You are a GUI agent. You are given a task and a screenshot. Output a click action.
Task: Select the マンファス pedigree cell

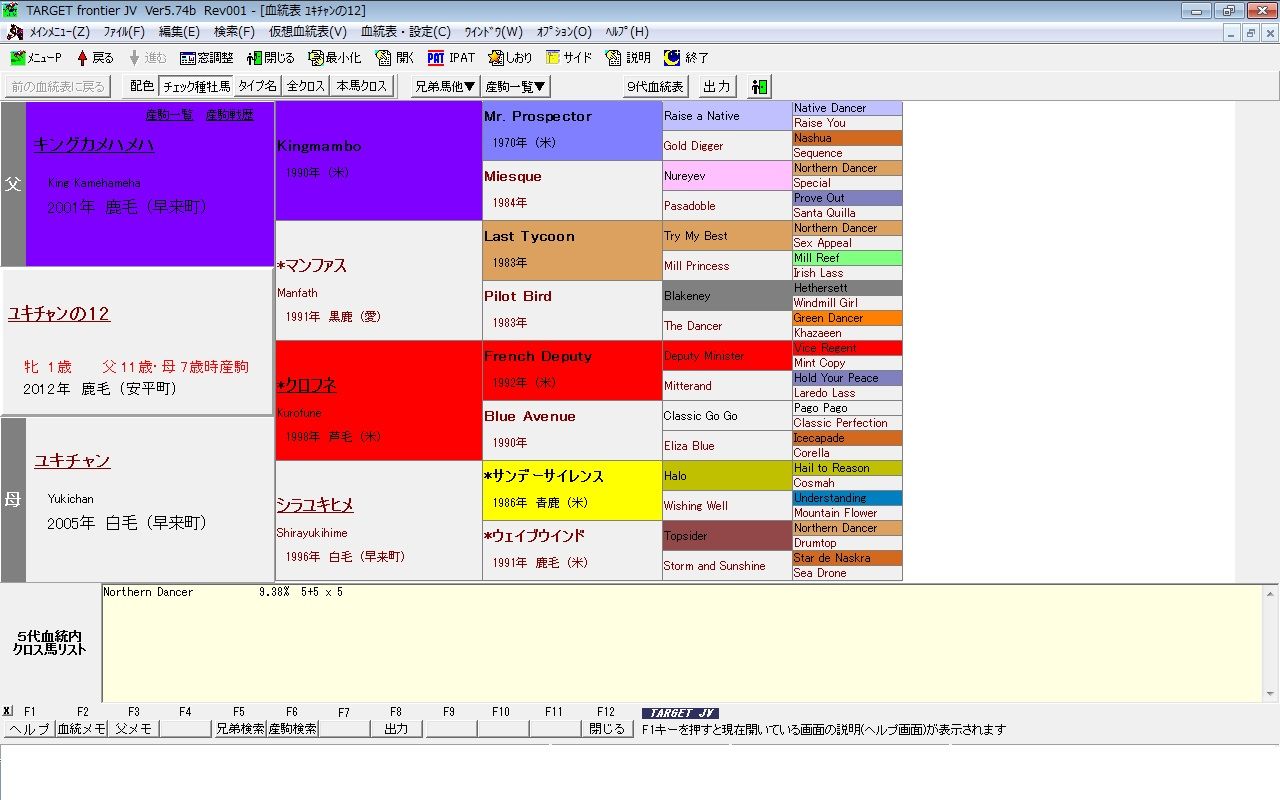pos(379,281)
